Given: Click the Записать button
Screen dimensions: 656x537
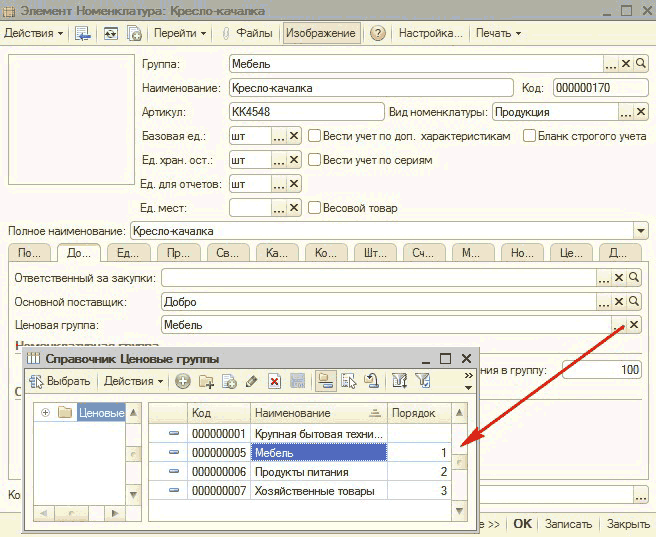Looking at the screenshot, I should coord(568,524).
